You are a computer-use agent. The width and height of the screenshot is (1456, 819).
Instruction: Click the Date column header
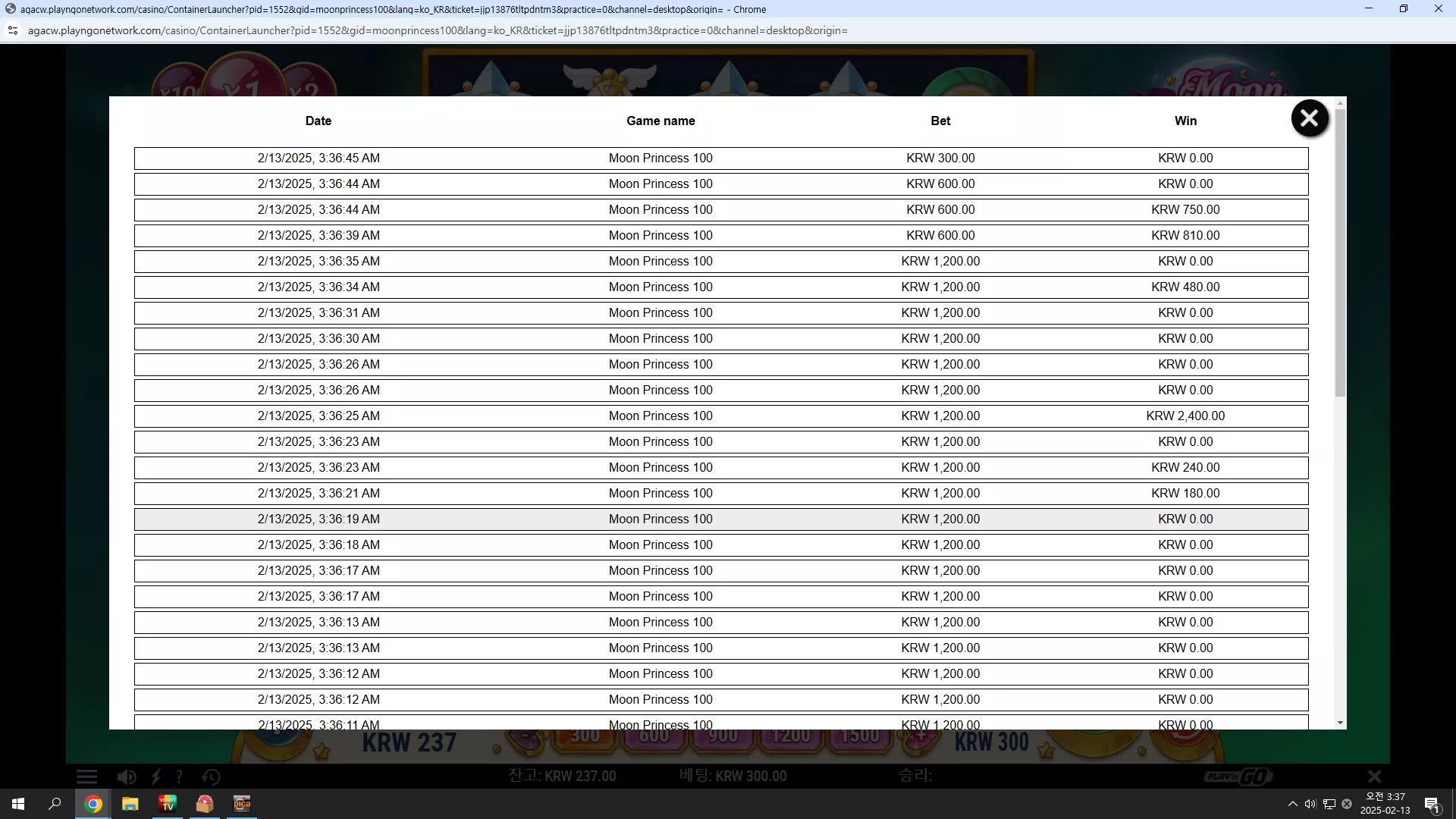[x=318, y=121]
